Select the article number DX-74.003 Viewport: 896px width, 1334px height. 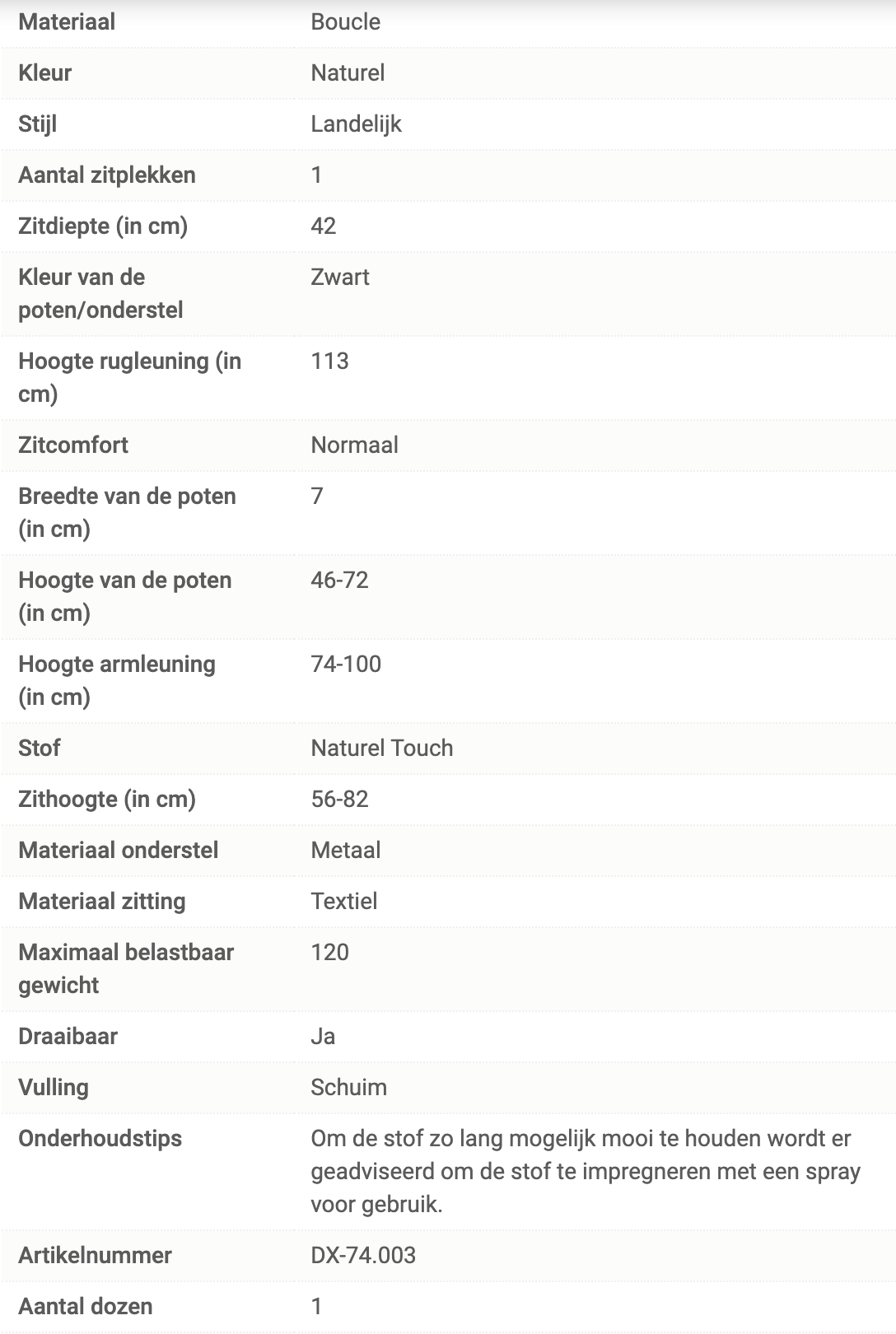[x=363, y=1255]
